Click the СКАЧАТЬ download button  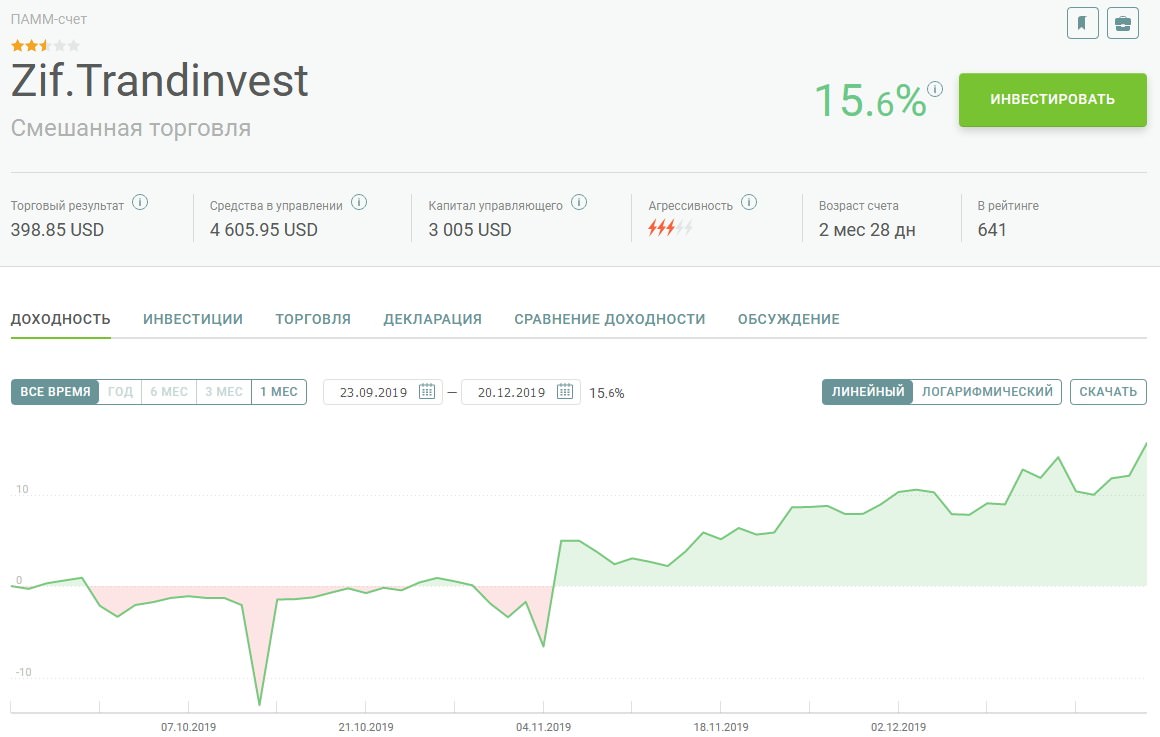[x=1107, y=391]
